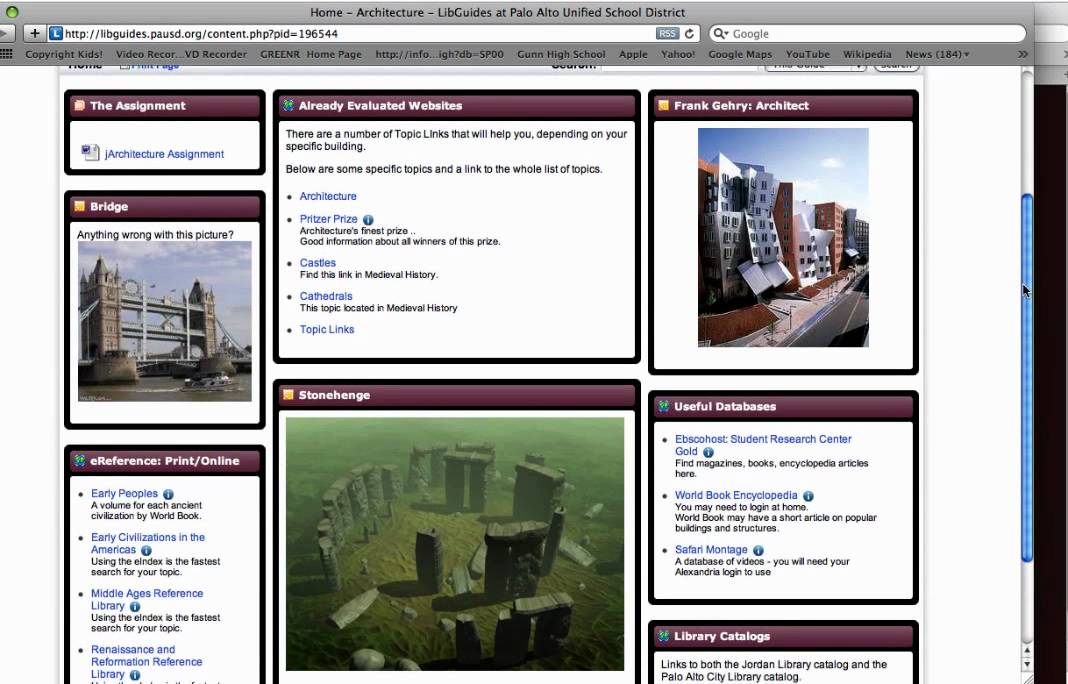The height and width of the screenshot is (684, 1068).
Task: Click the info icon beside Early Peoples
Action: pos(168,494)
